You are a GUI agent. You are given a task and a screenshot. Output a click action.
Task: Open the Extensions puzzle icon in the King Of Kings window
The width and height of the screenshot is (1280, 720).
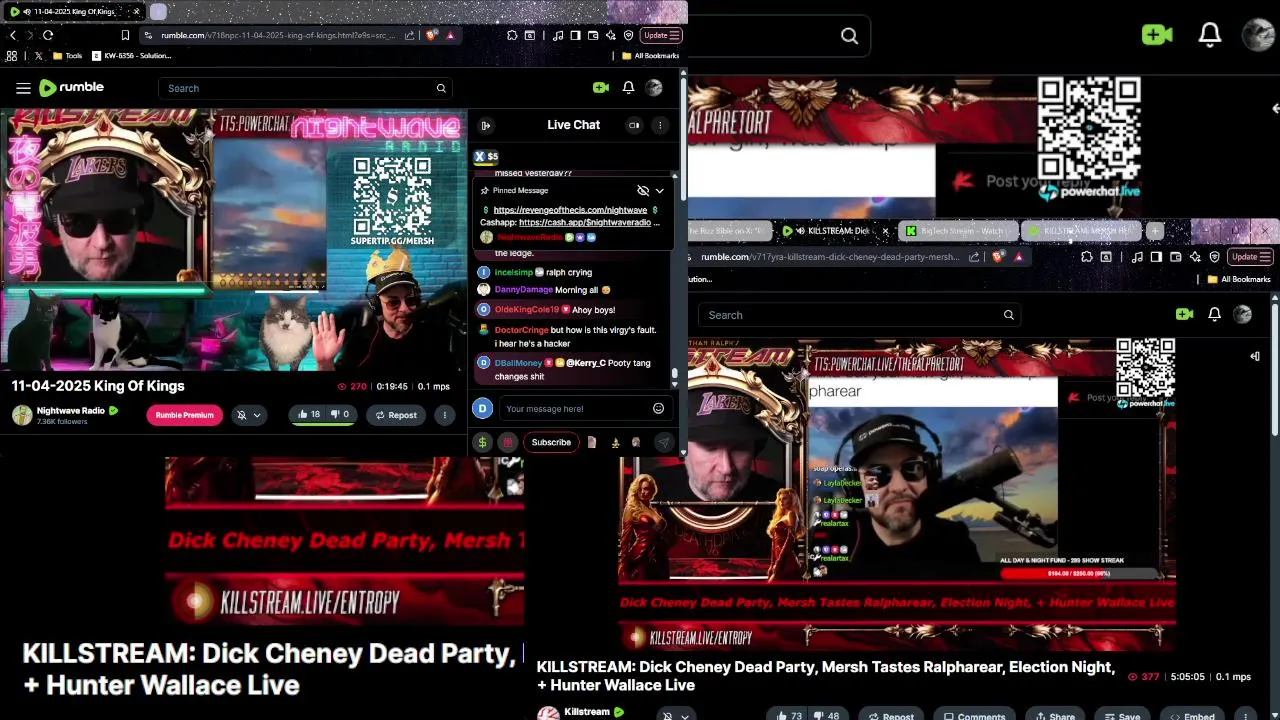[512, 35]
